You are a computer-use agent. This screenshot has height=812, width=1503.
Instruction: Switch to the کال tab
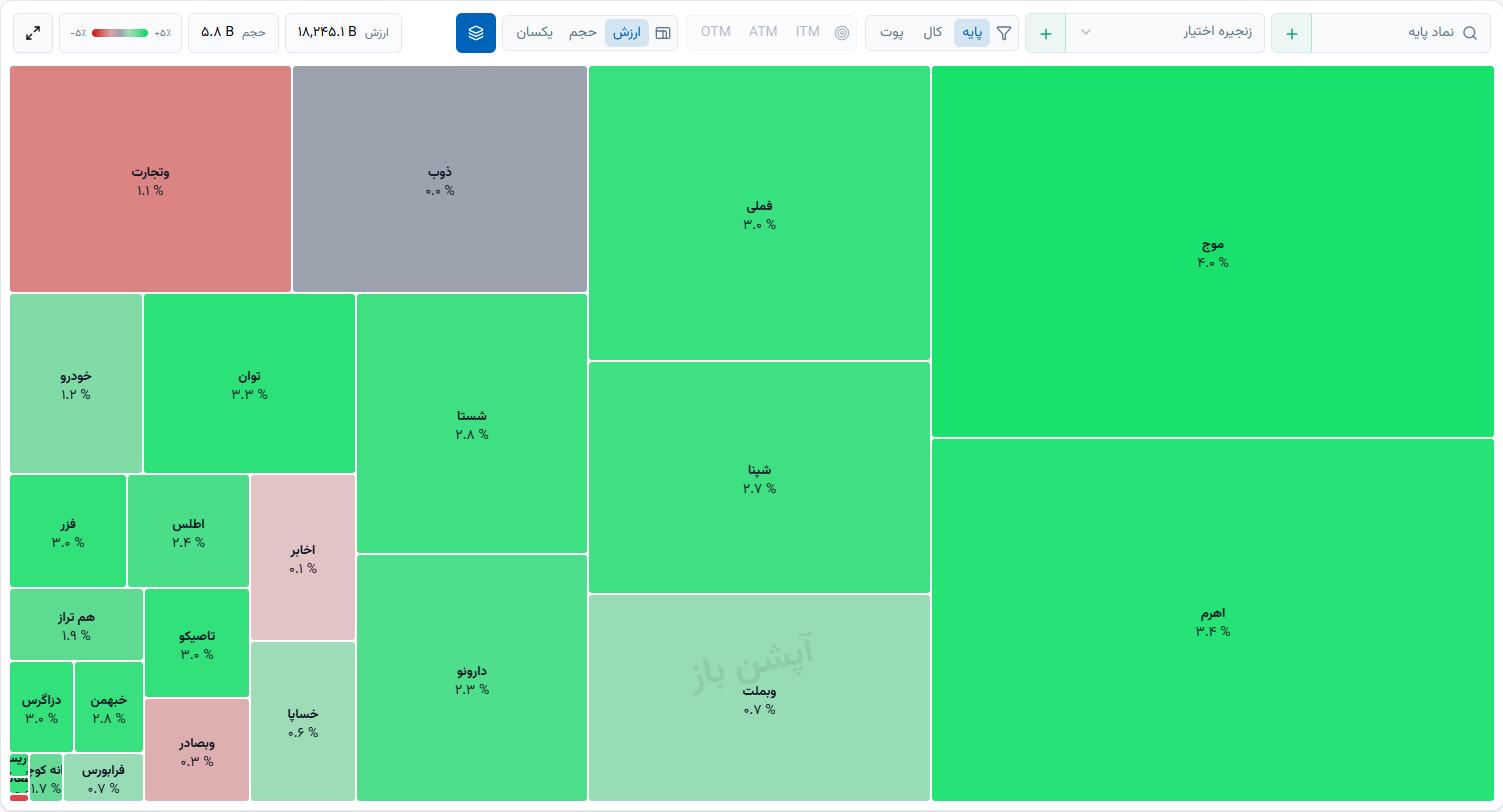[933, 32]
